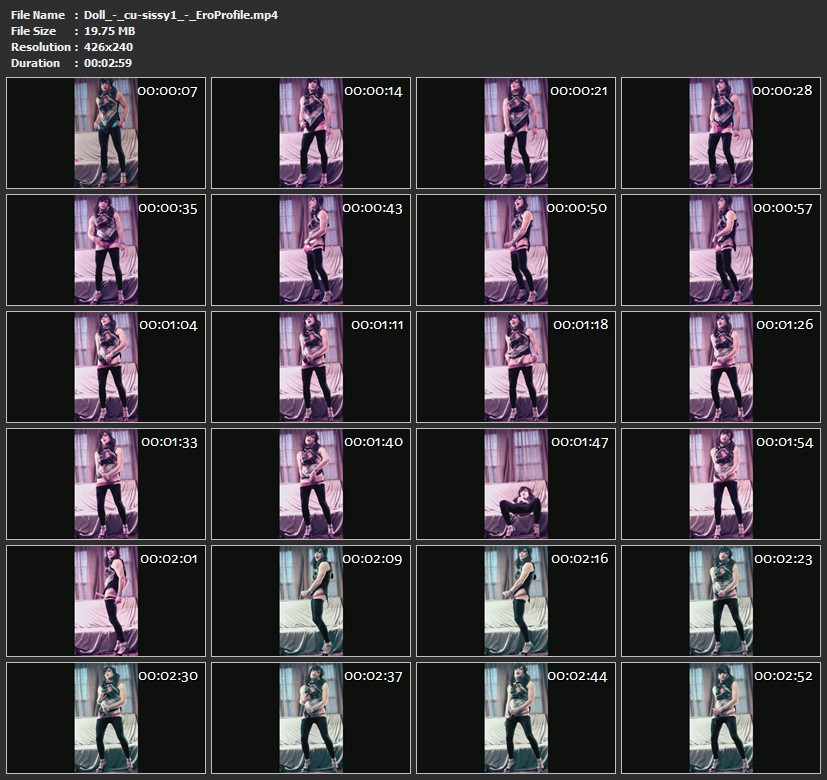Select the thumbnail labeled 00:00:57
Screen dimensions: 827x780
(721, 250)
